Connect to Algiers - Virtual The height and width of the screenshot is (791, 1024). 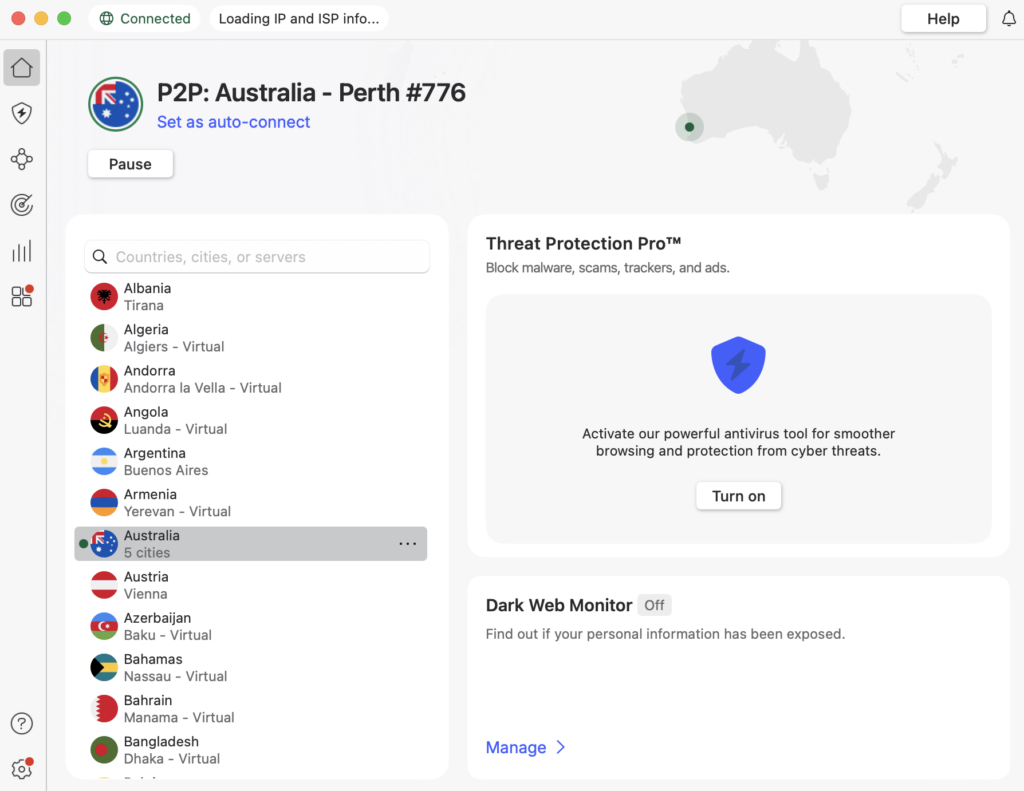(x=251, y=338)
